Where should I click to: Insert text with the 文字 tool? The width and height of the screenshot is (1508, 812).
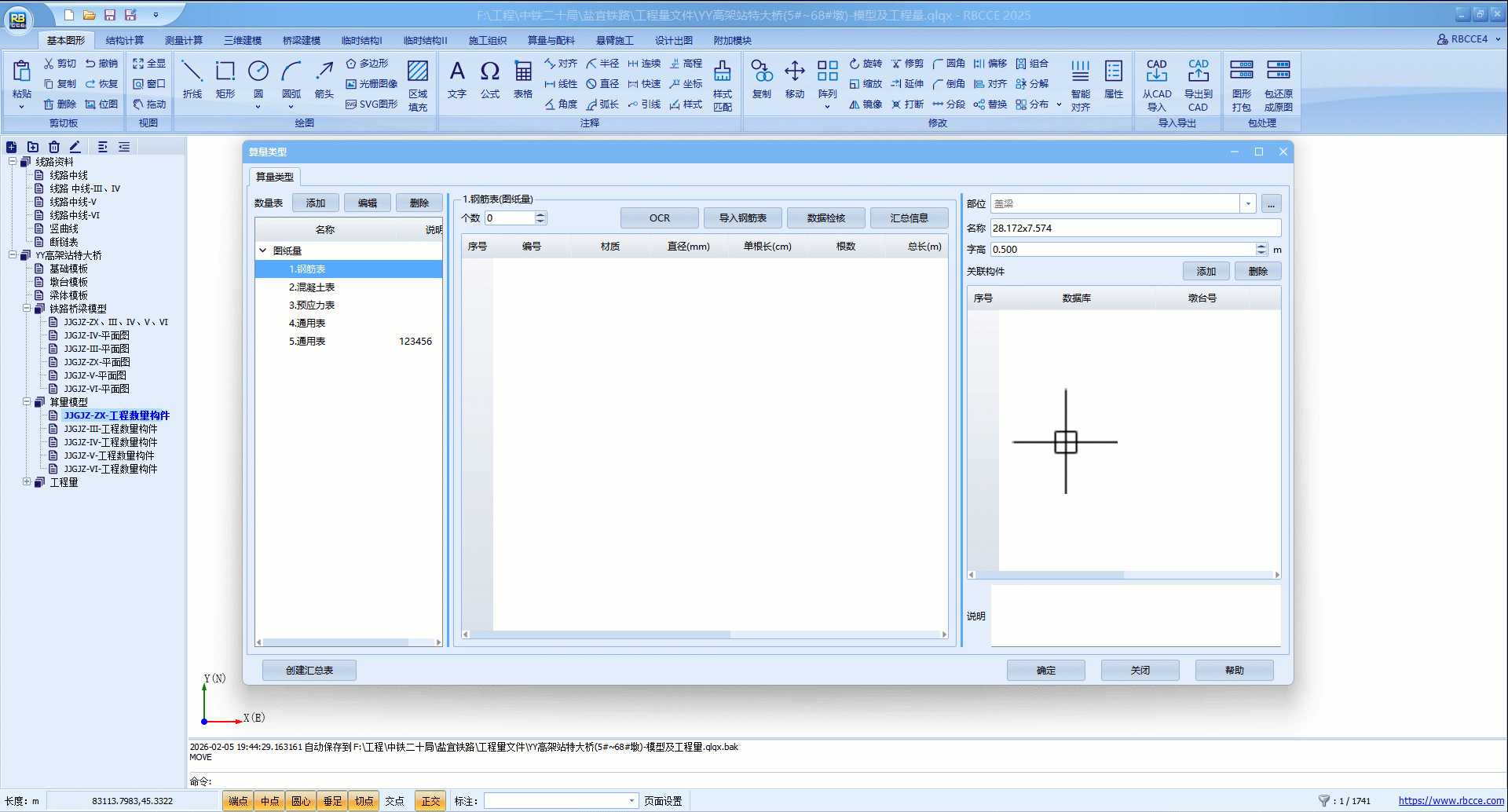tap(457, 79)
